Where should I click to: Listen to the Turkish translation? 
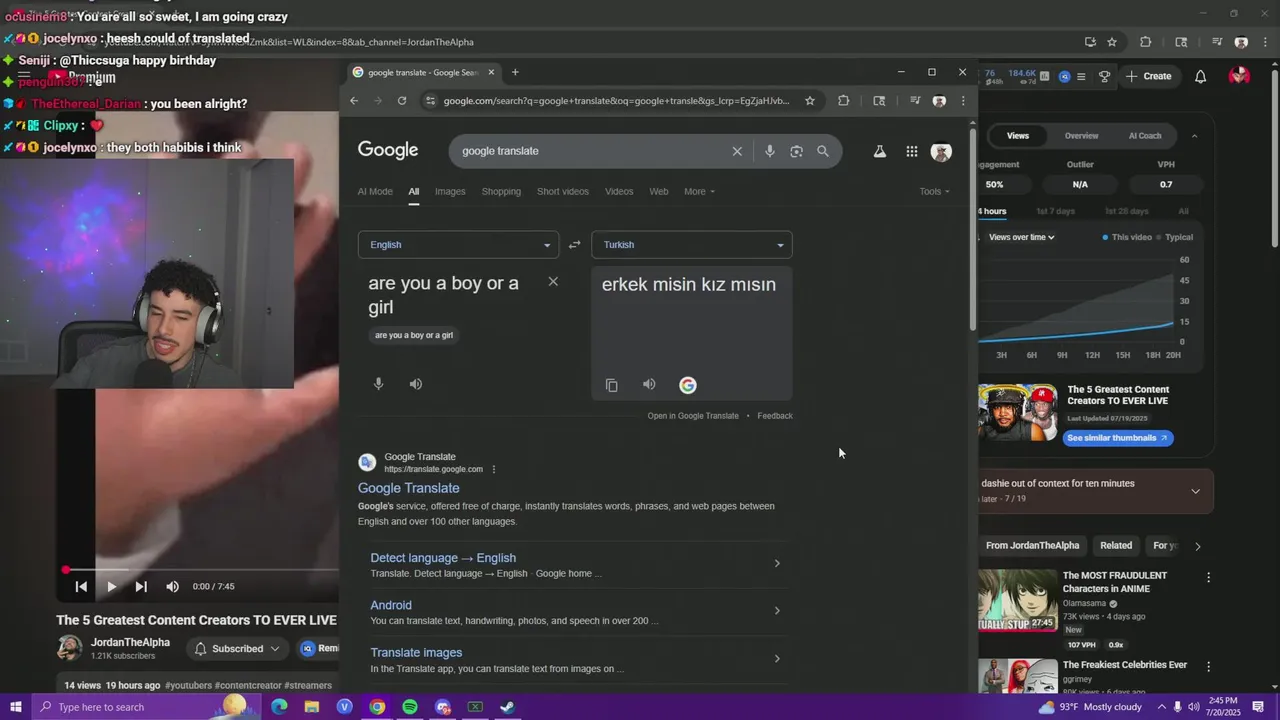(649, 385)
